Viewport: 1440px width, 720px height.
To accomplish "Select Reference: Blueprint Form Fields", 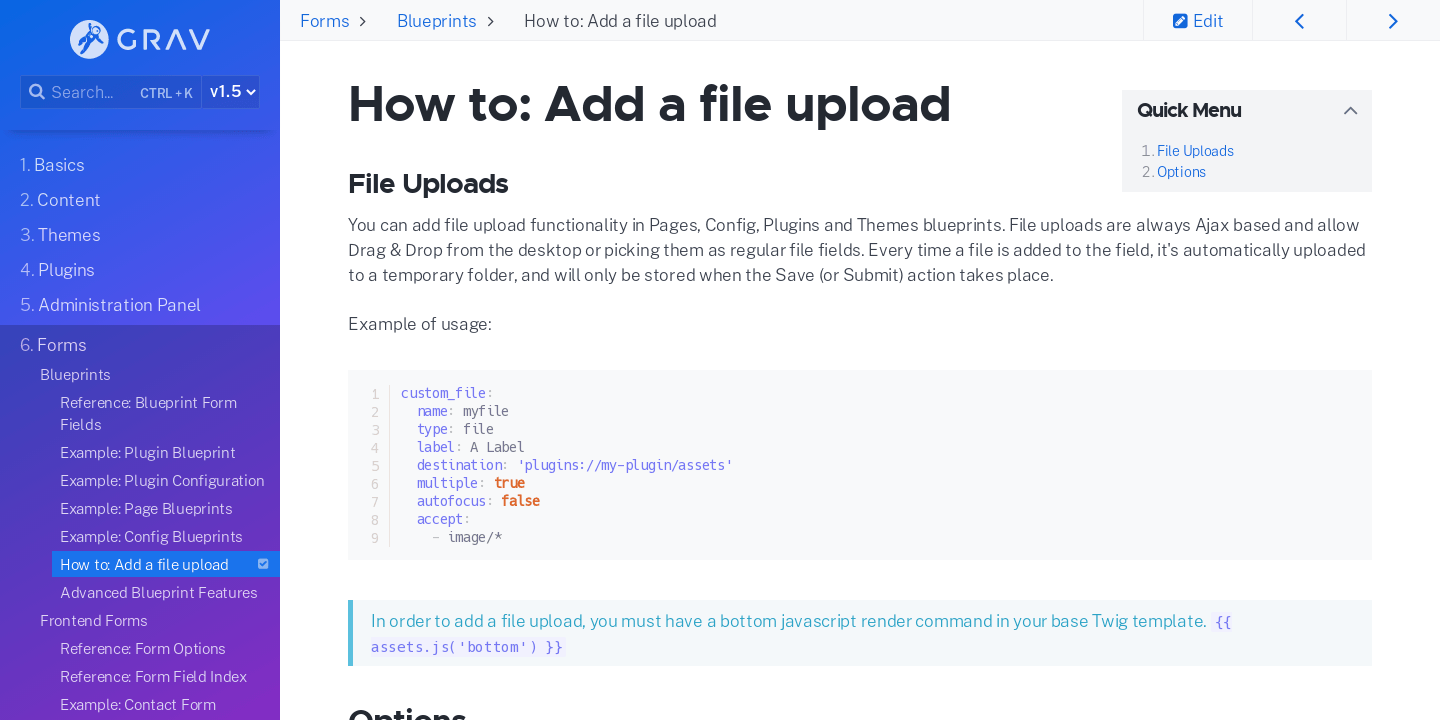I will point(148,413).
